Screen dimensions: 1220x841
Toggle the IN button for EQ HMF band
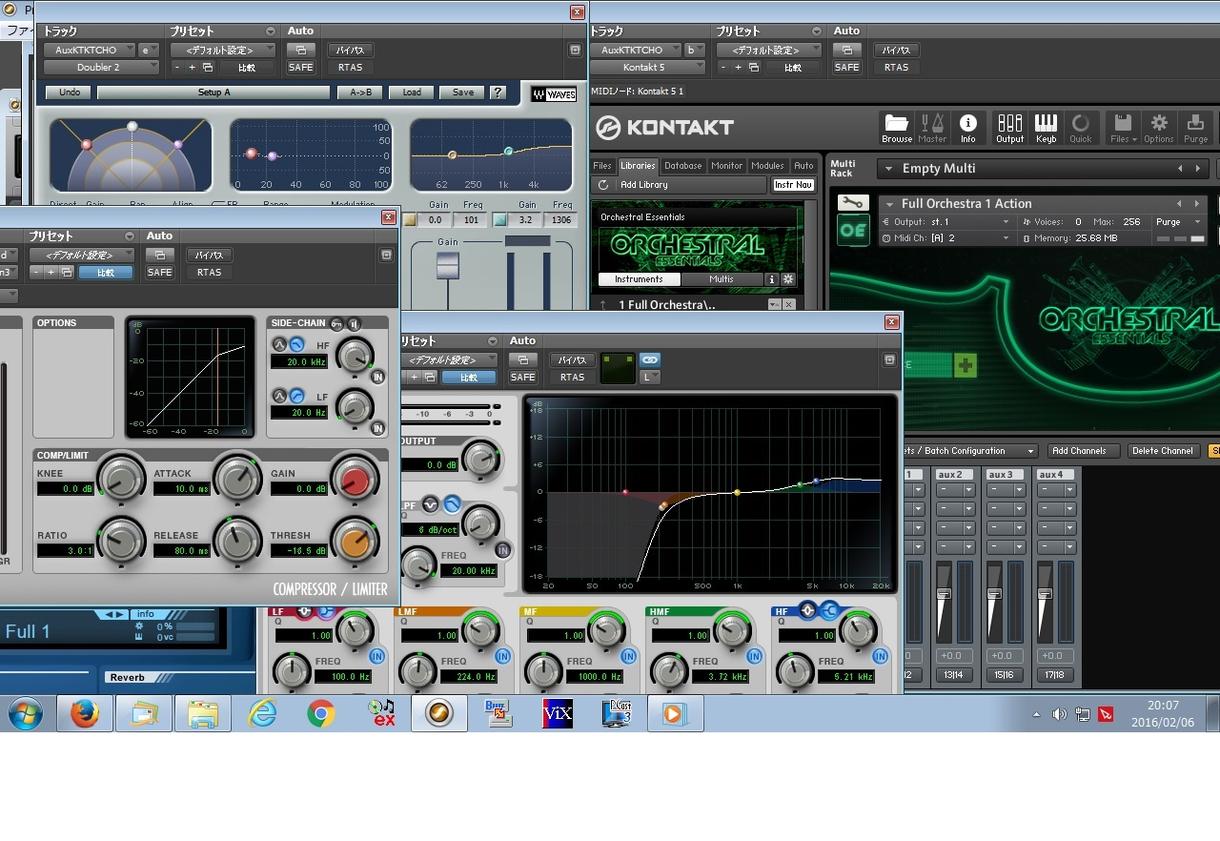pyautogui.click(x=754, y=656)
